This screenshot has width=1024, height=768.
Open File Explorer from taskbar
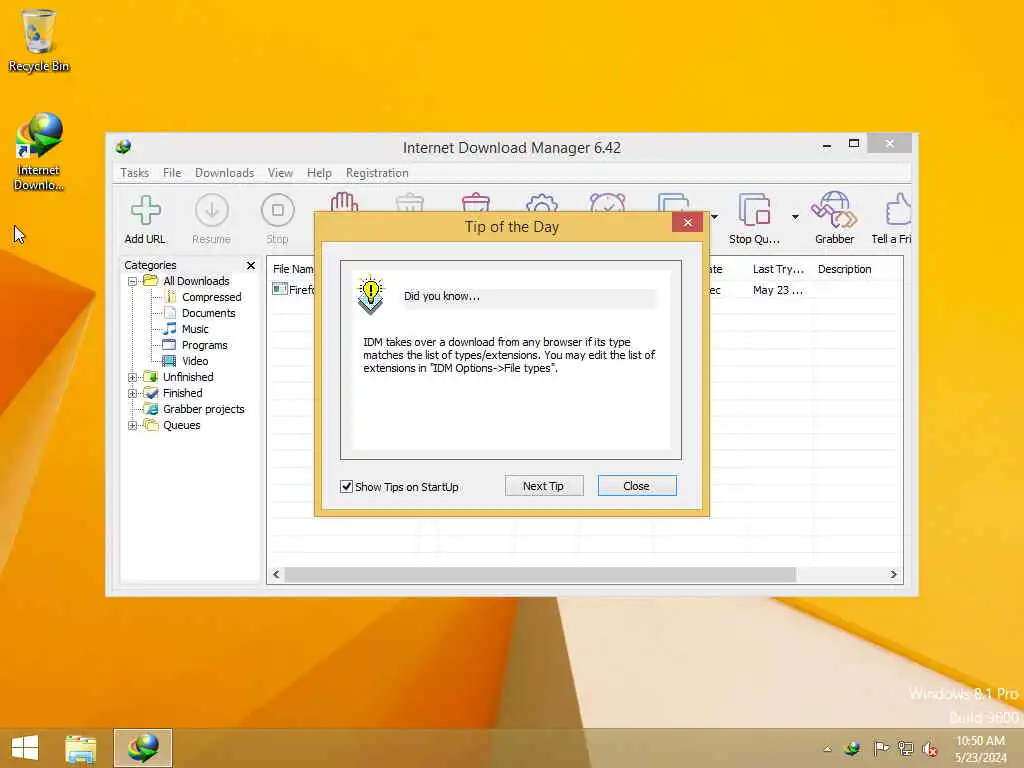click(80, 748)
